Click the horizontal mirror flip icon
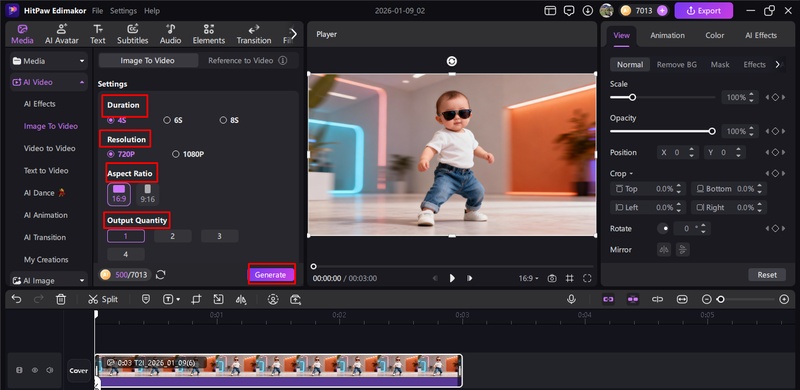This screenshot has height=390, width=800. tap(664, 250)
